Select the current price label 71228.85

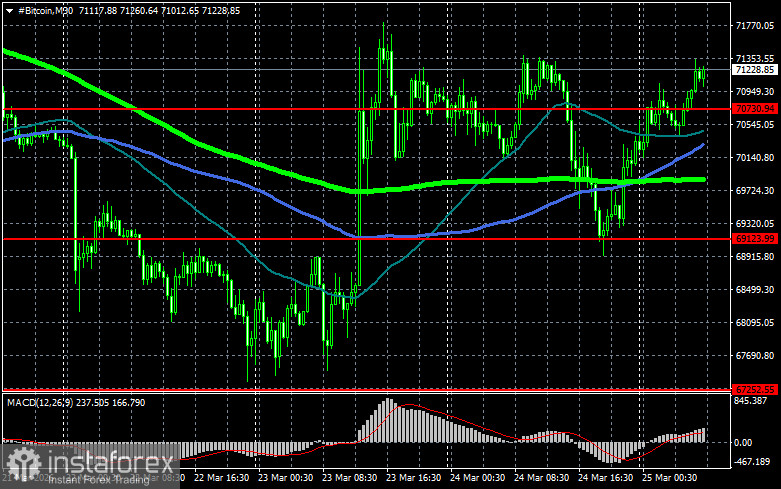[755, 70]
